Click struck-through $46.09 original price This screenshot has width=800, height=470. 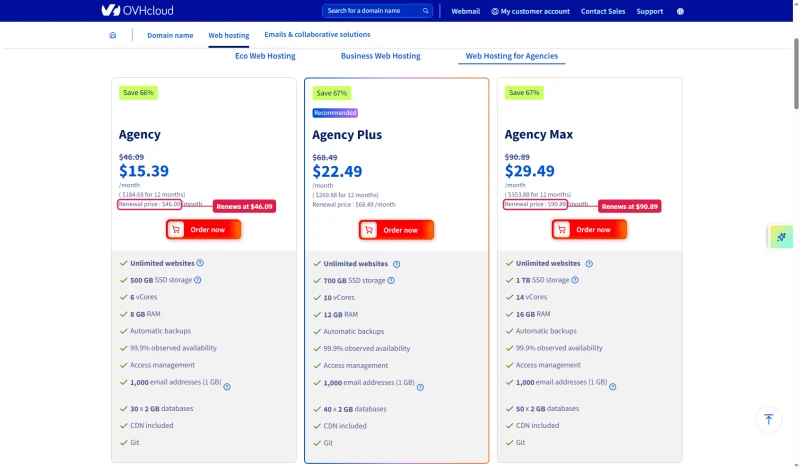131,157
